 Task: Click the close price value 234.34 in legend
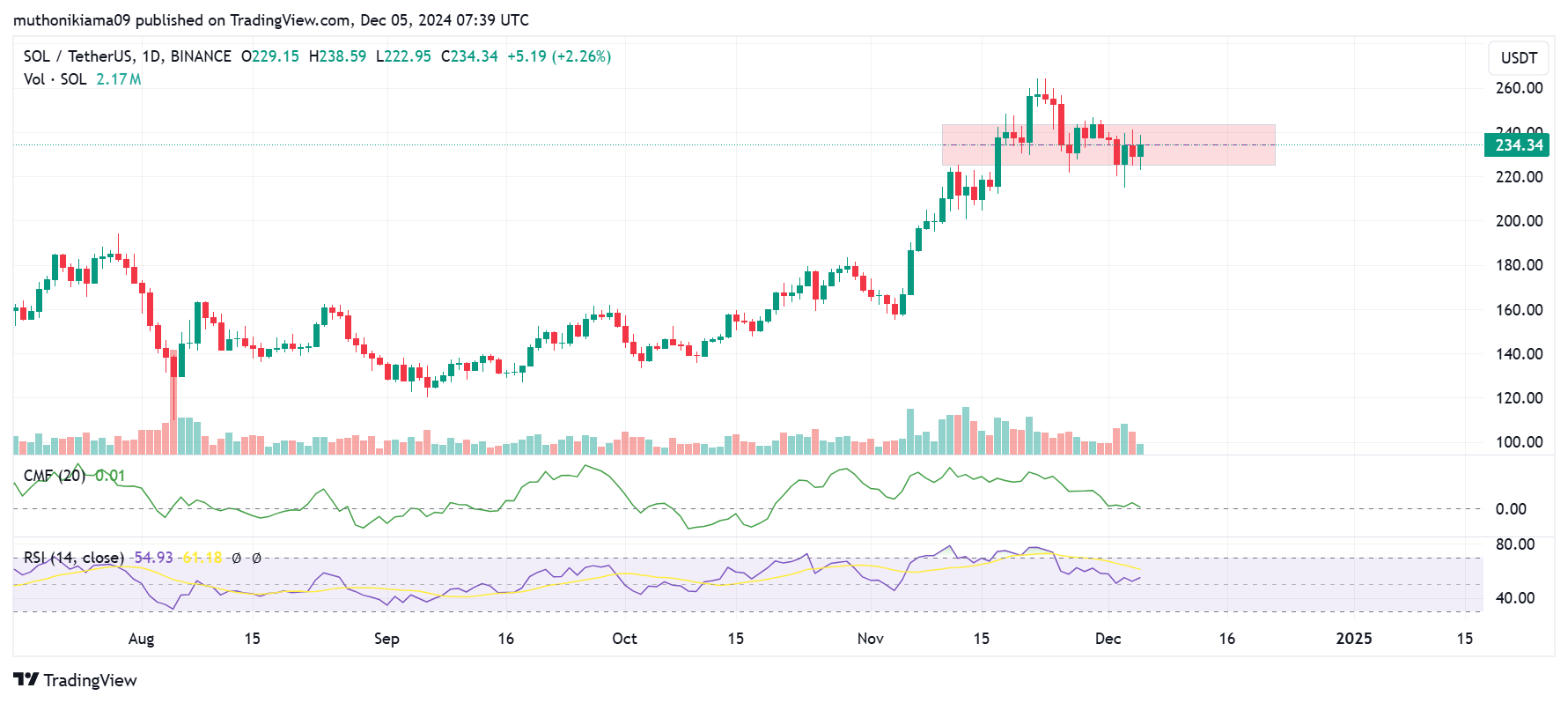point(475,56)
